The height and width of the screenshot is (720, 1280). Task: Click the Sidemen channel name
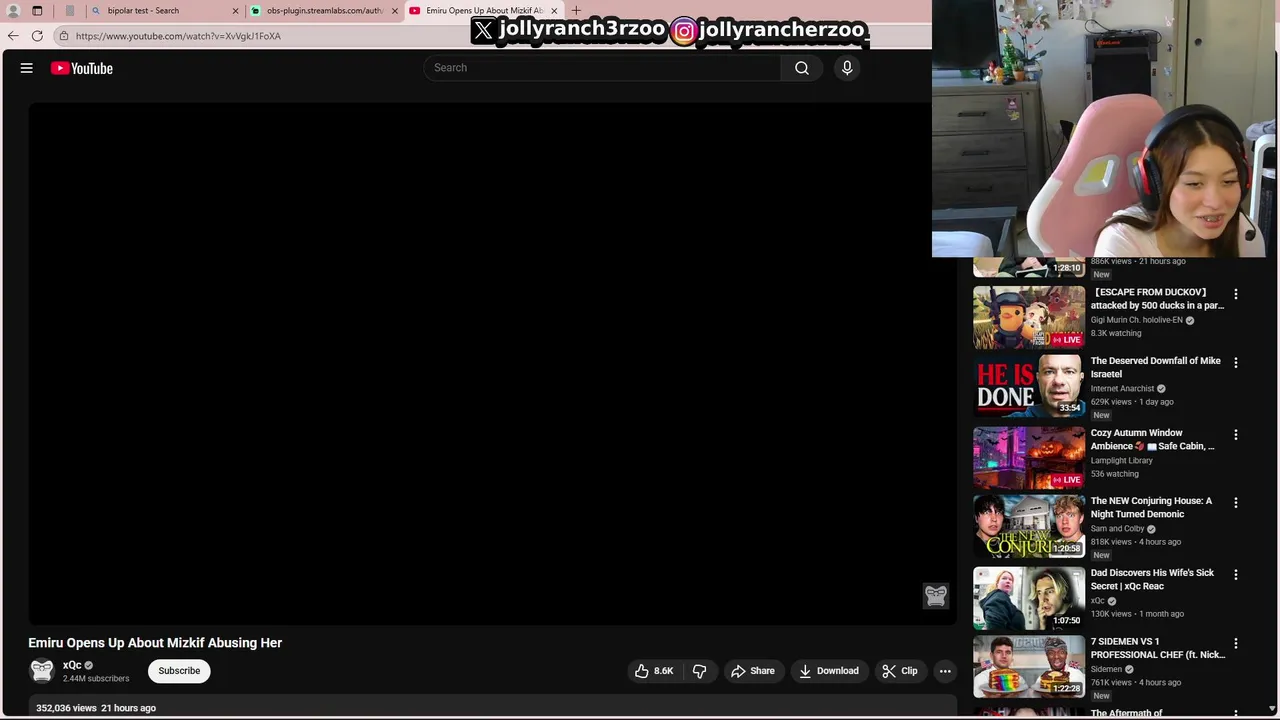(x=1106, y=670)
